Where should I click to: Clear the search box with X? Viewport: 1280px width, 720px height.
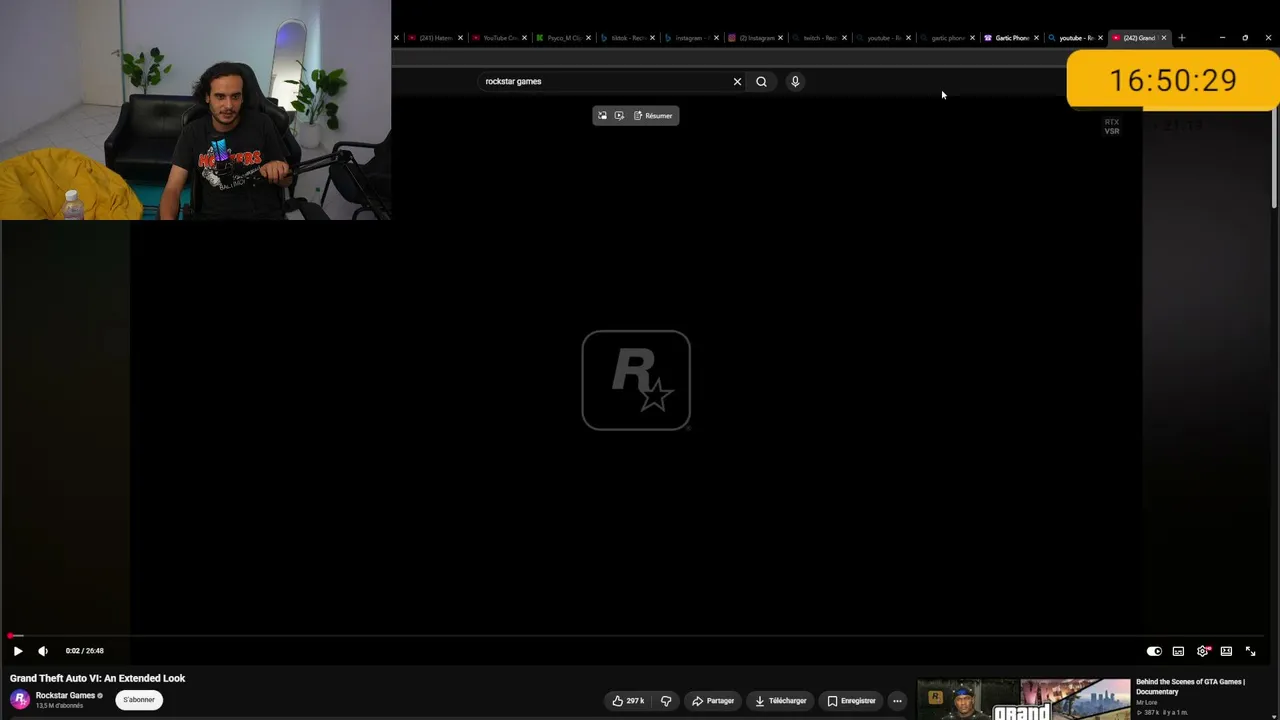737,82
